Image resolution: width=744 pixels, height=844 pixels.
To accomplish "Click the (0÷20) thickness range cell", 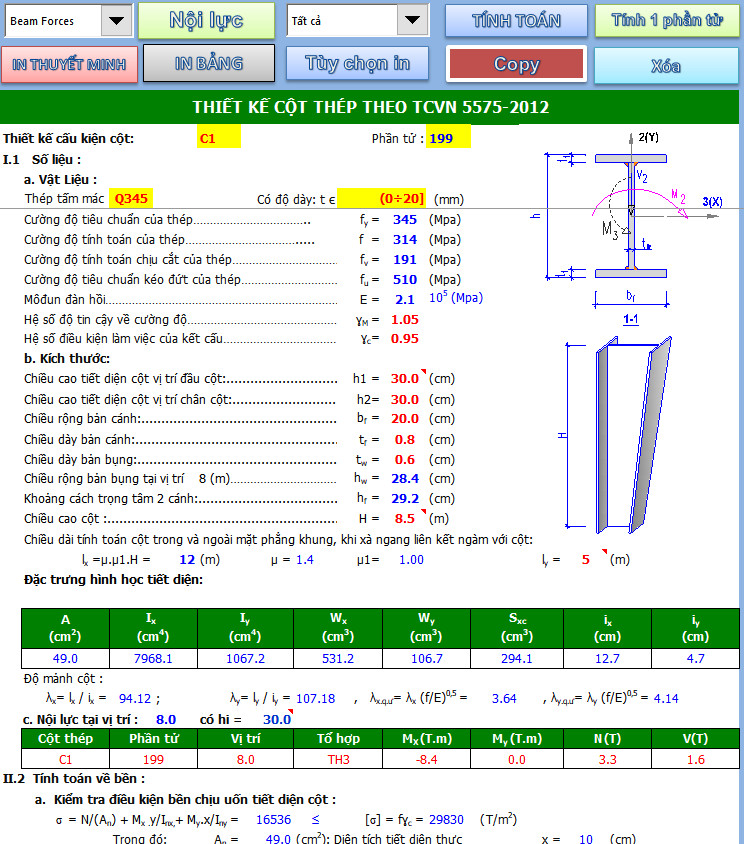I will pyautogui.click(x=401, y=199).
